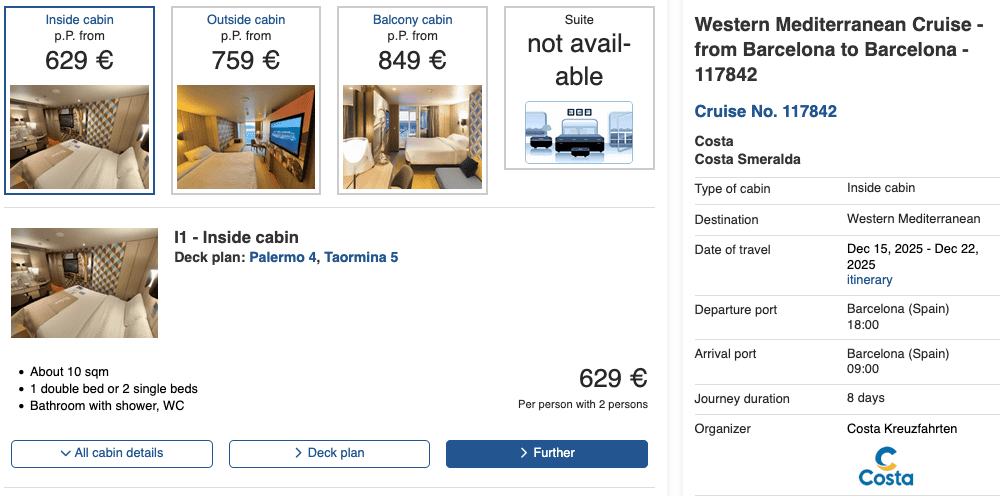Click the Balcony cabin thumbnail image

coord(412,137)
